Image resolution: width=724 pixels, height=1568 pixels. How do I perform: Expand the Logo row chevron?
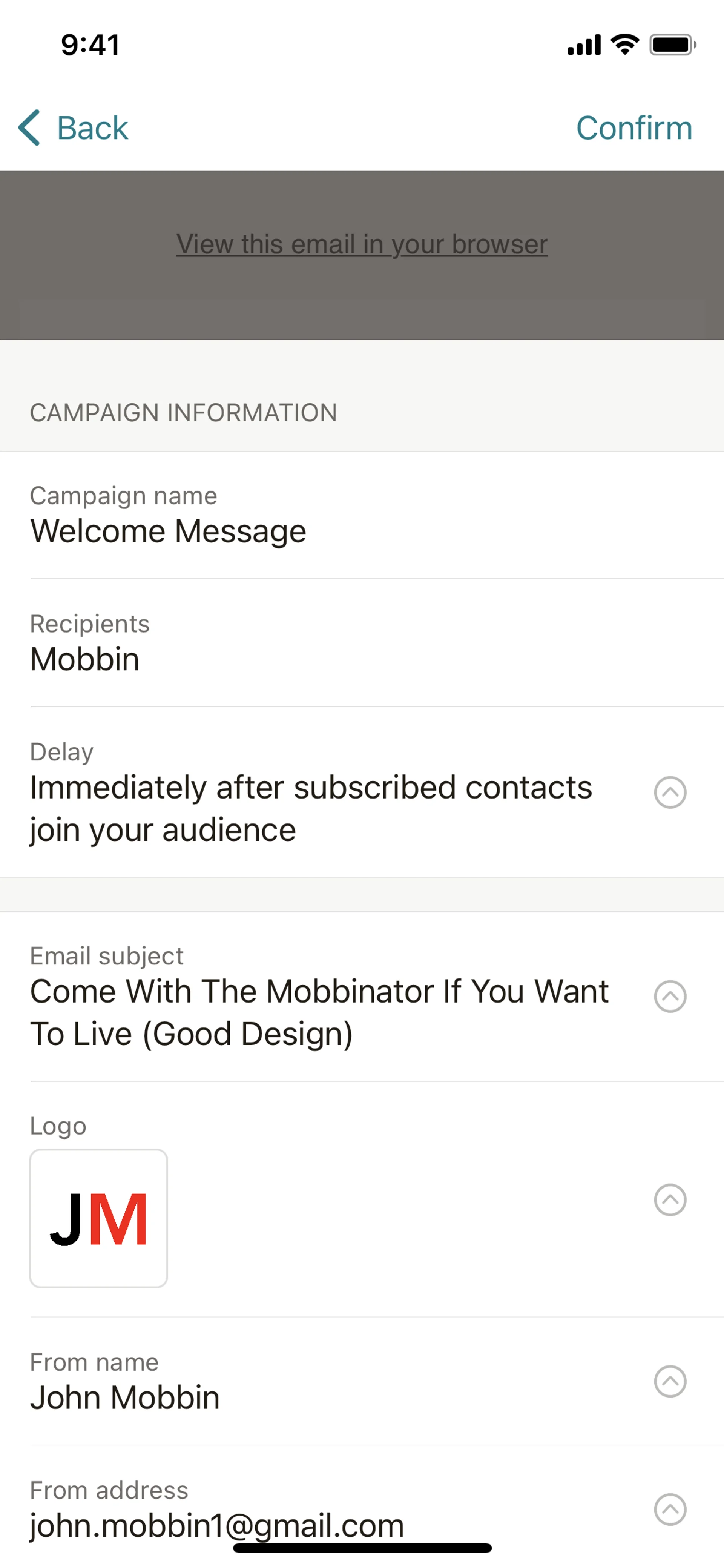pyautogui.click(x=670, y=1200)
